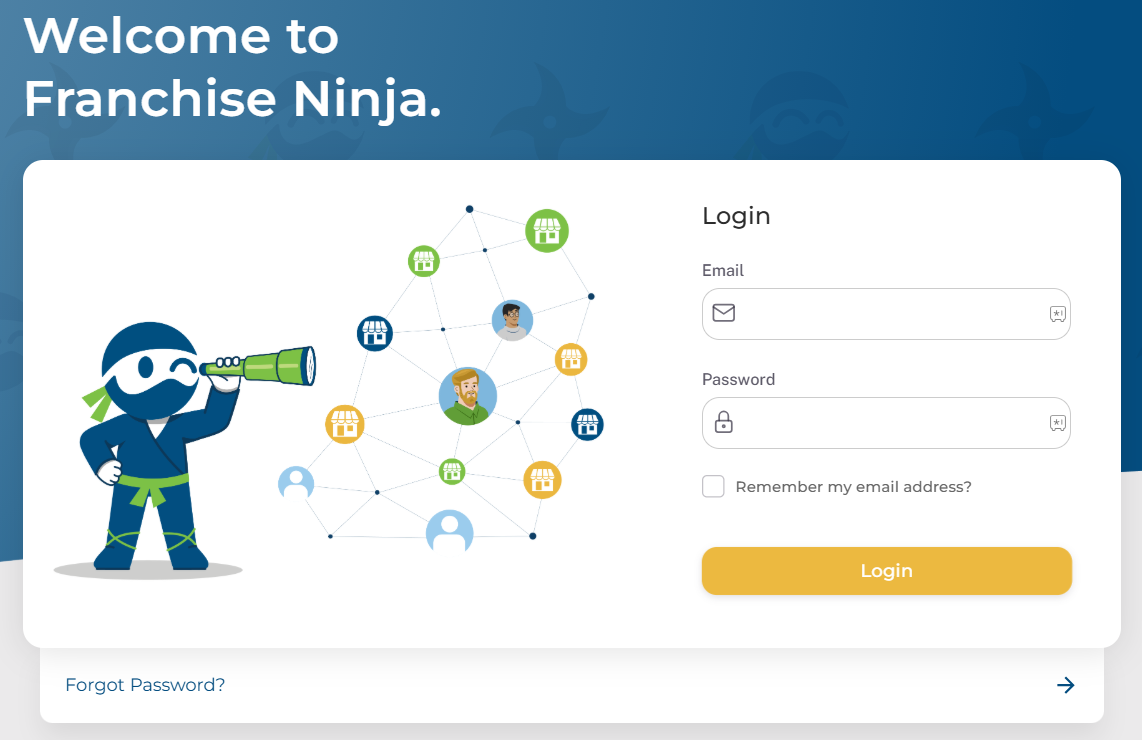Click the password manager icon in Email field

(x=1057, y=314)
